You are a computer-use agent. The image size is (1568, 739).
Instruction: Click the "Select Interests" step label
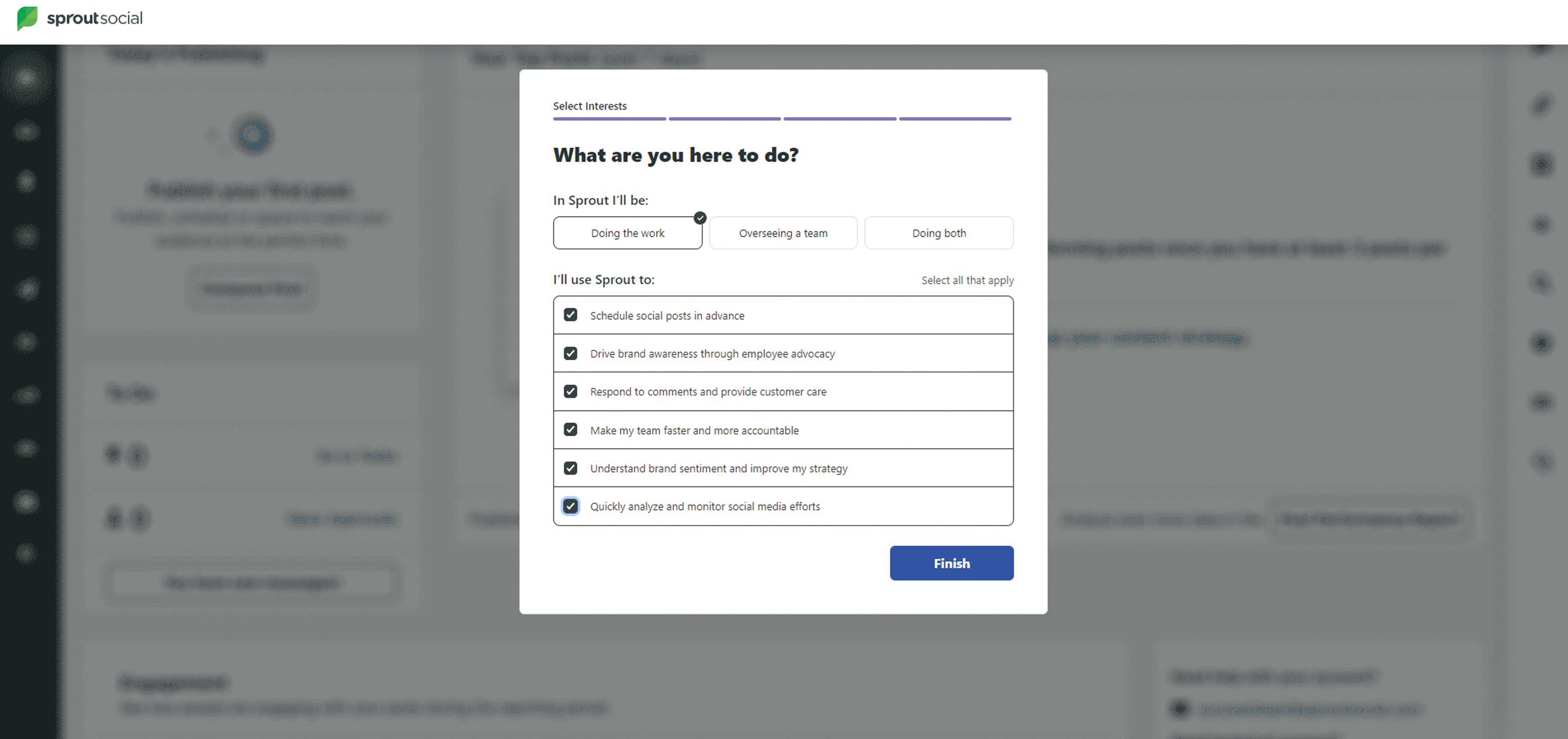[x=589, y=106]
